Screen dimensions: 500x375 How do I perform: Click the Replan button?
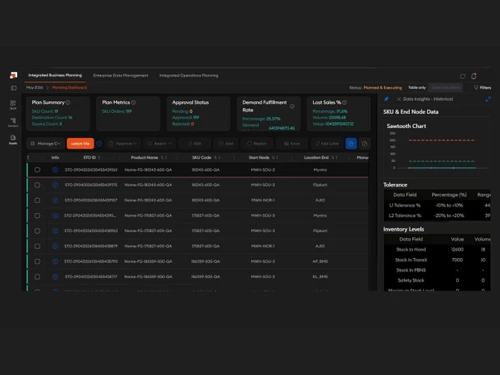(x=257, y=144)
